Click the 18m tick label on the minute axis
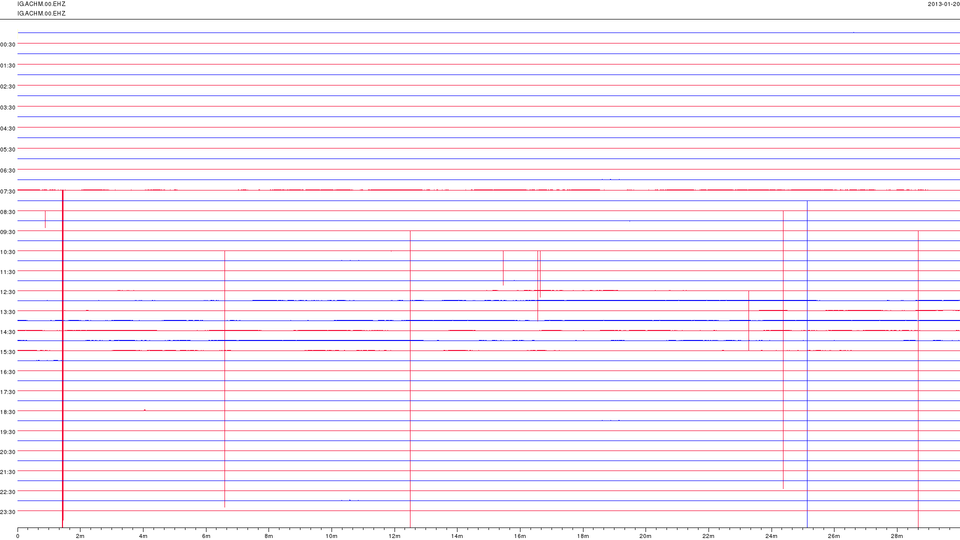The image size is (960, 540). [582, 536]
